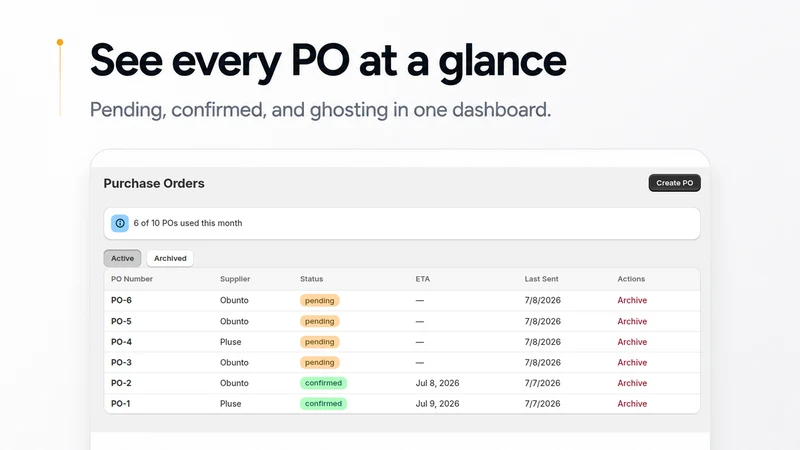This screenshot has height=450, width=800.
Task: Open the PO-5 row number
Action: coord(121,321)
